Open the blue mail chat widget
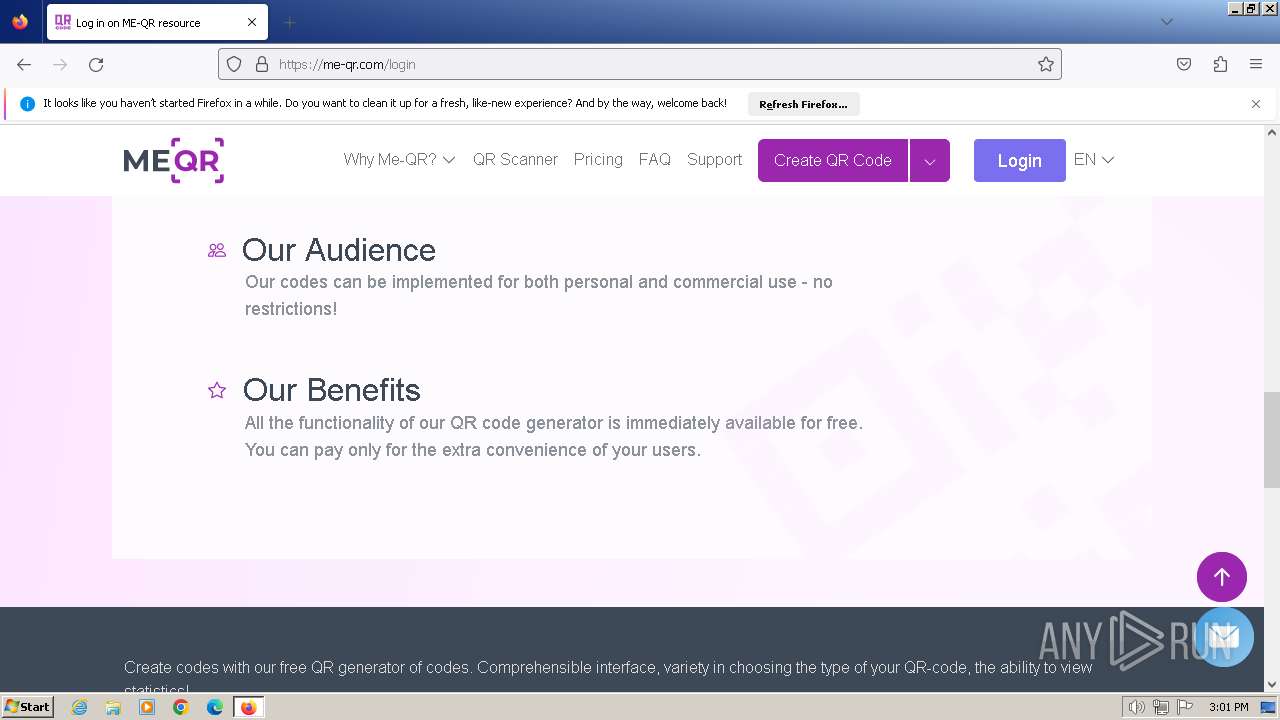1280x720 pixels. coord(1224,637)
